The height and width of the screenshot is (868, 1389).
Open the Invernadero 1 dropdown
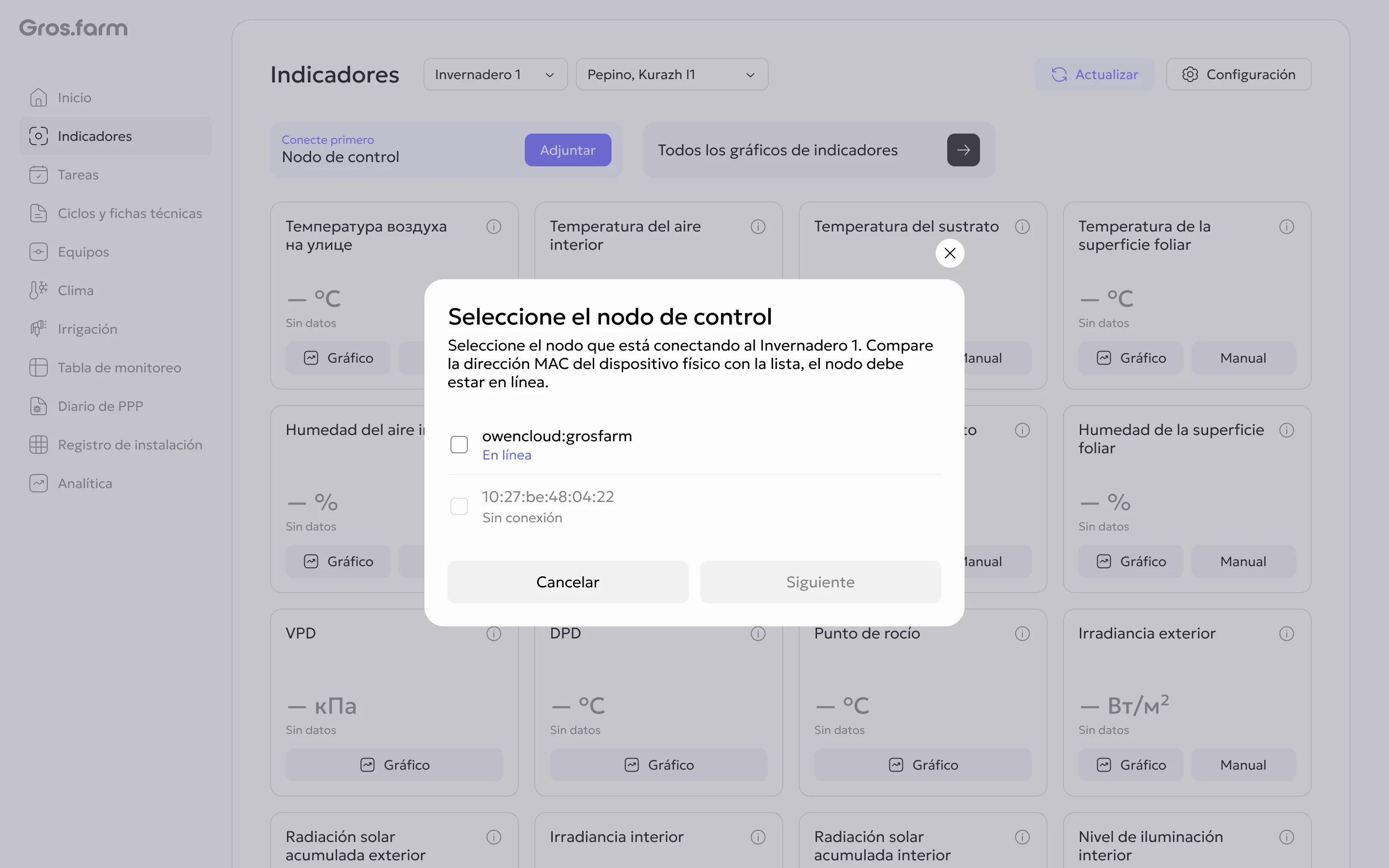(495, 75)
